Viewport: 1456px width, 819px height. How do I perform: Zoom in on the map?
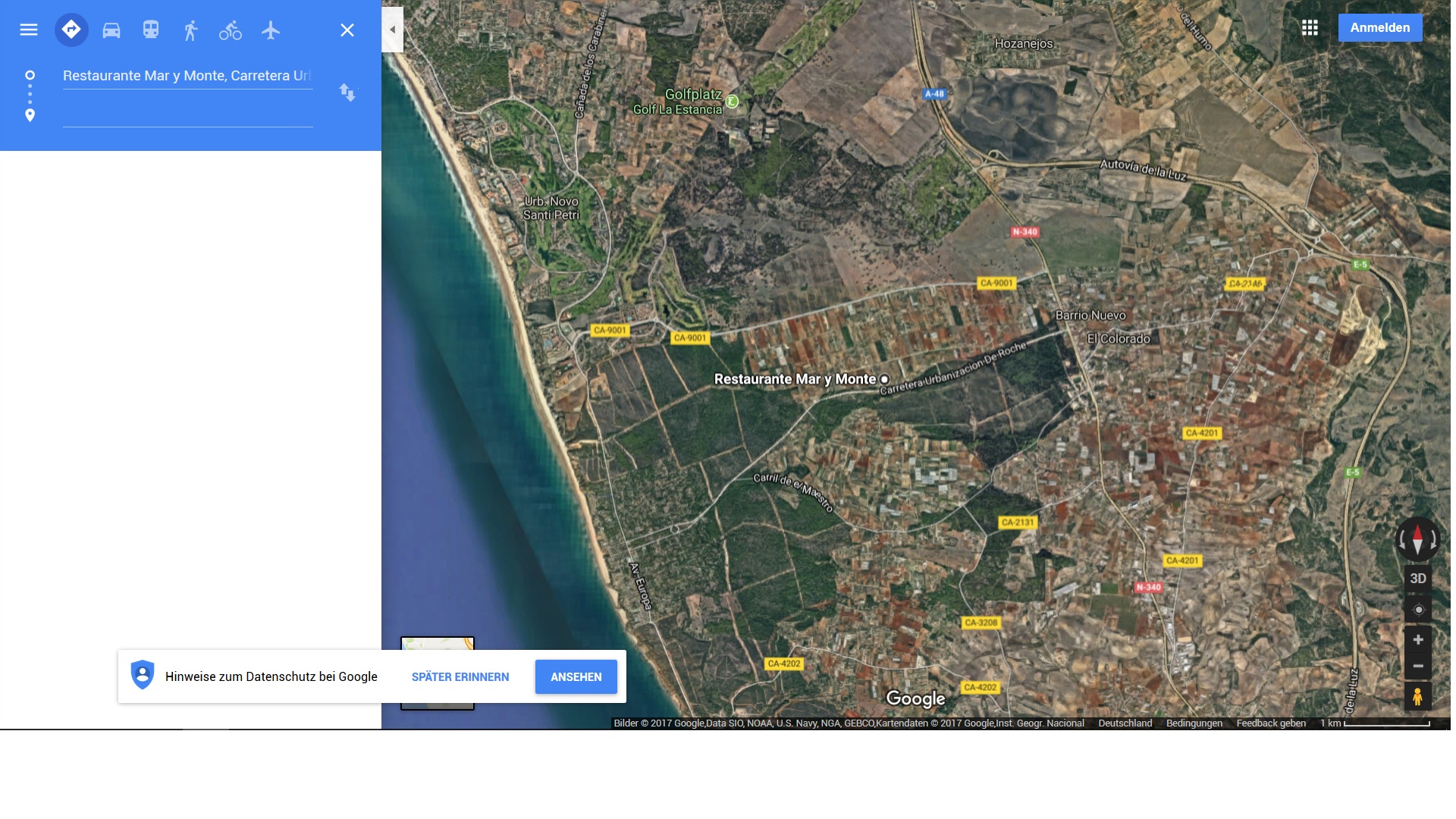click(1417, 640)
